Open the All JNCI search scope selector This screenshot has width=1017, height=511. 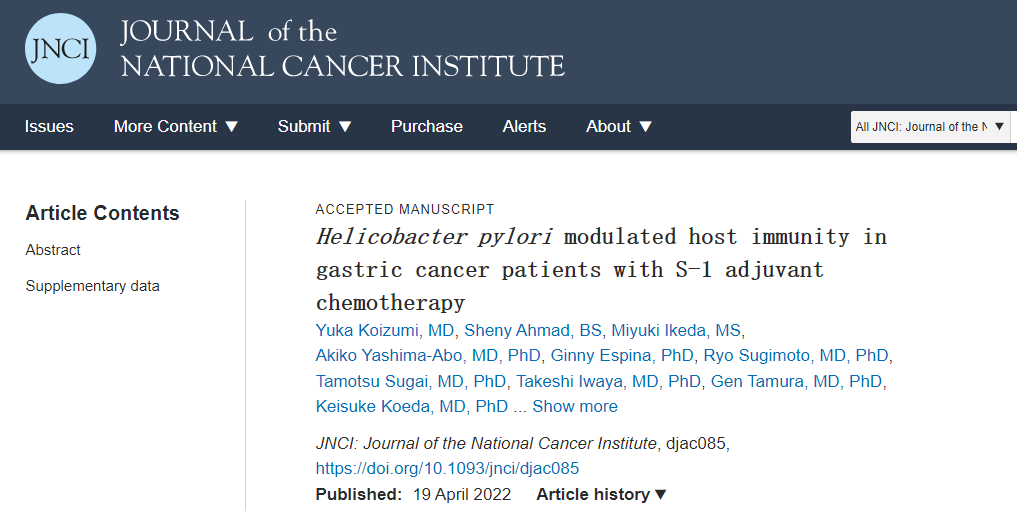(x=930, y=126)
